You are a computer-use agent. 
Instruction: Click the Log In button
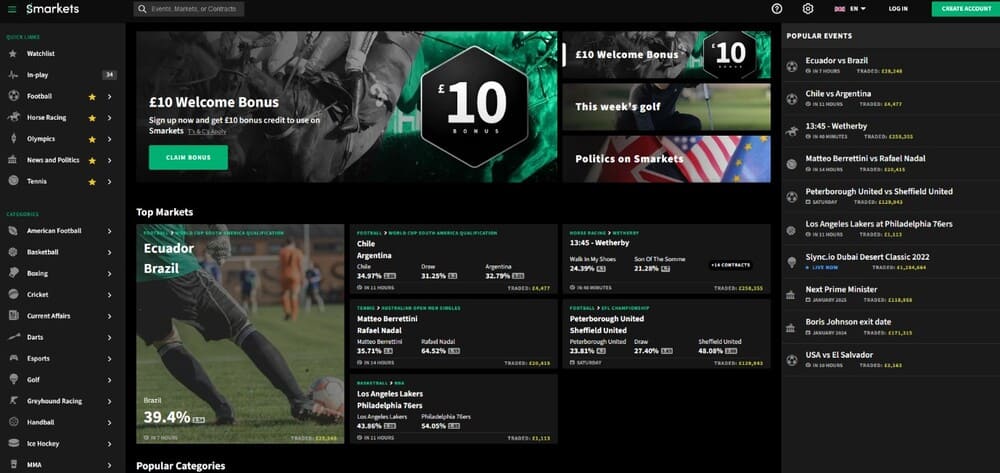coord(898,9)
